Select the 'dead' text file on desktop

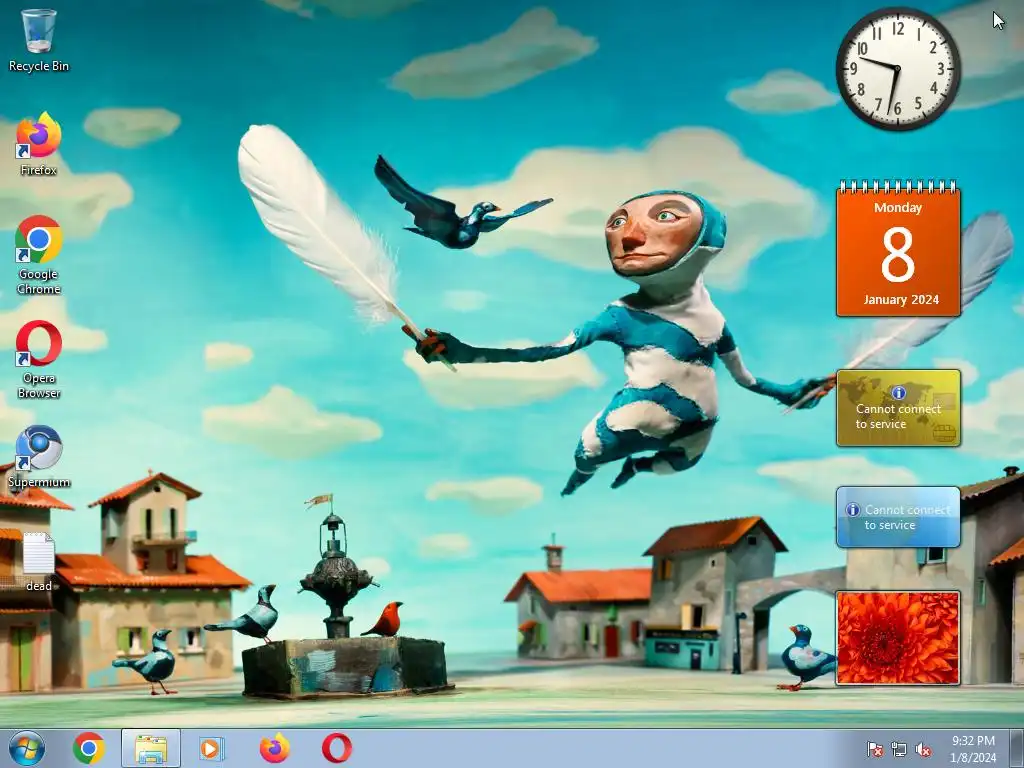[39, 562]
